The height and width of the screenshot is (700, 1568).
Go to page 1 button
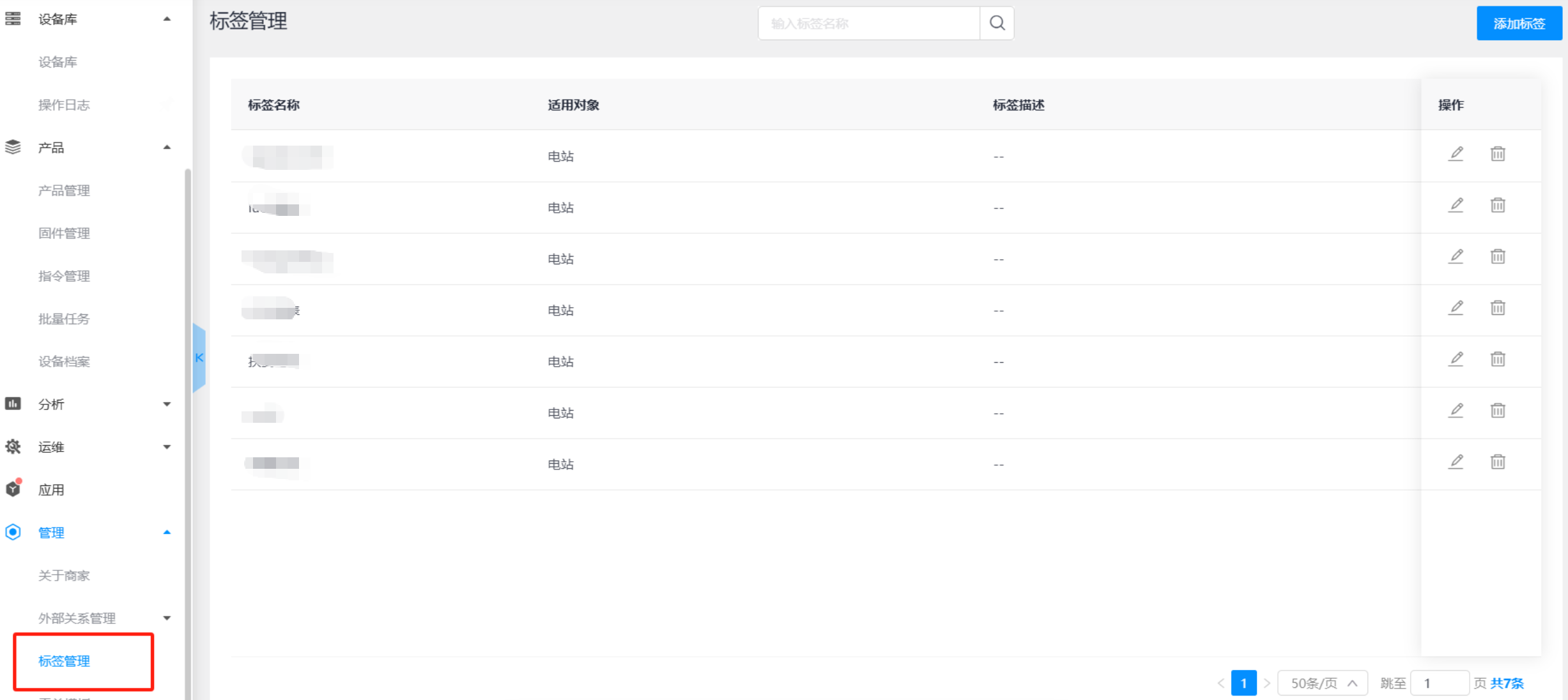pos(1243,683)
